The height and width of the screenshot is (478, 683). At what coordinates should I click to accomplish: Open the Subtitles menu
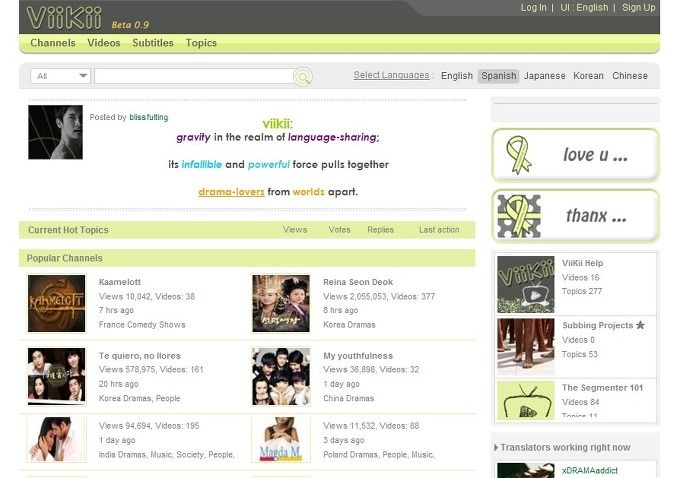(153, 43)
